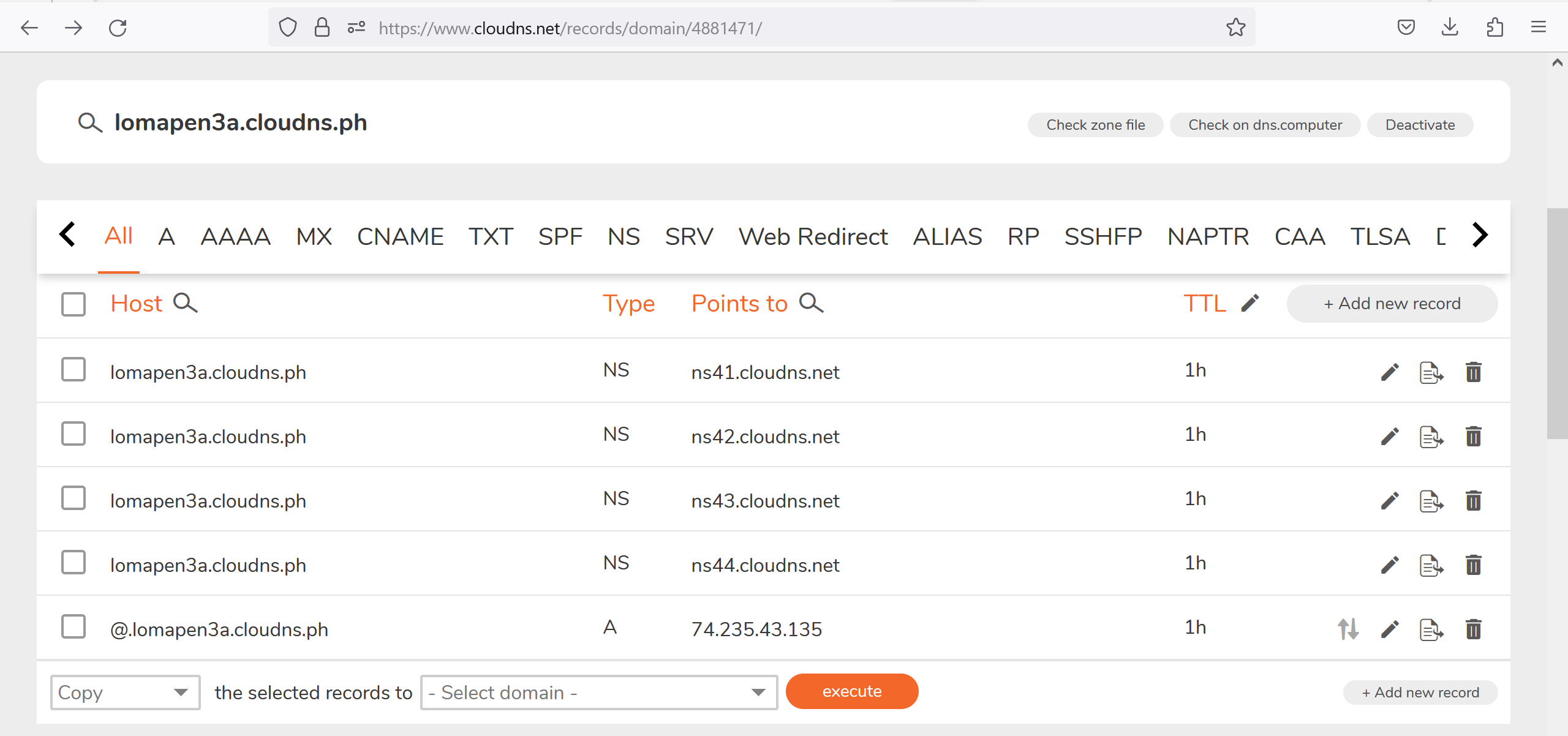Viewport: 1568px width, 736px height.
Task: Open the Host search filter
Action: tap(186, 302)
